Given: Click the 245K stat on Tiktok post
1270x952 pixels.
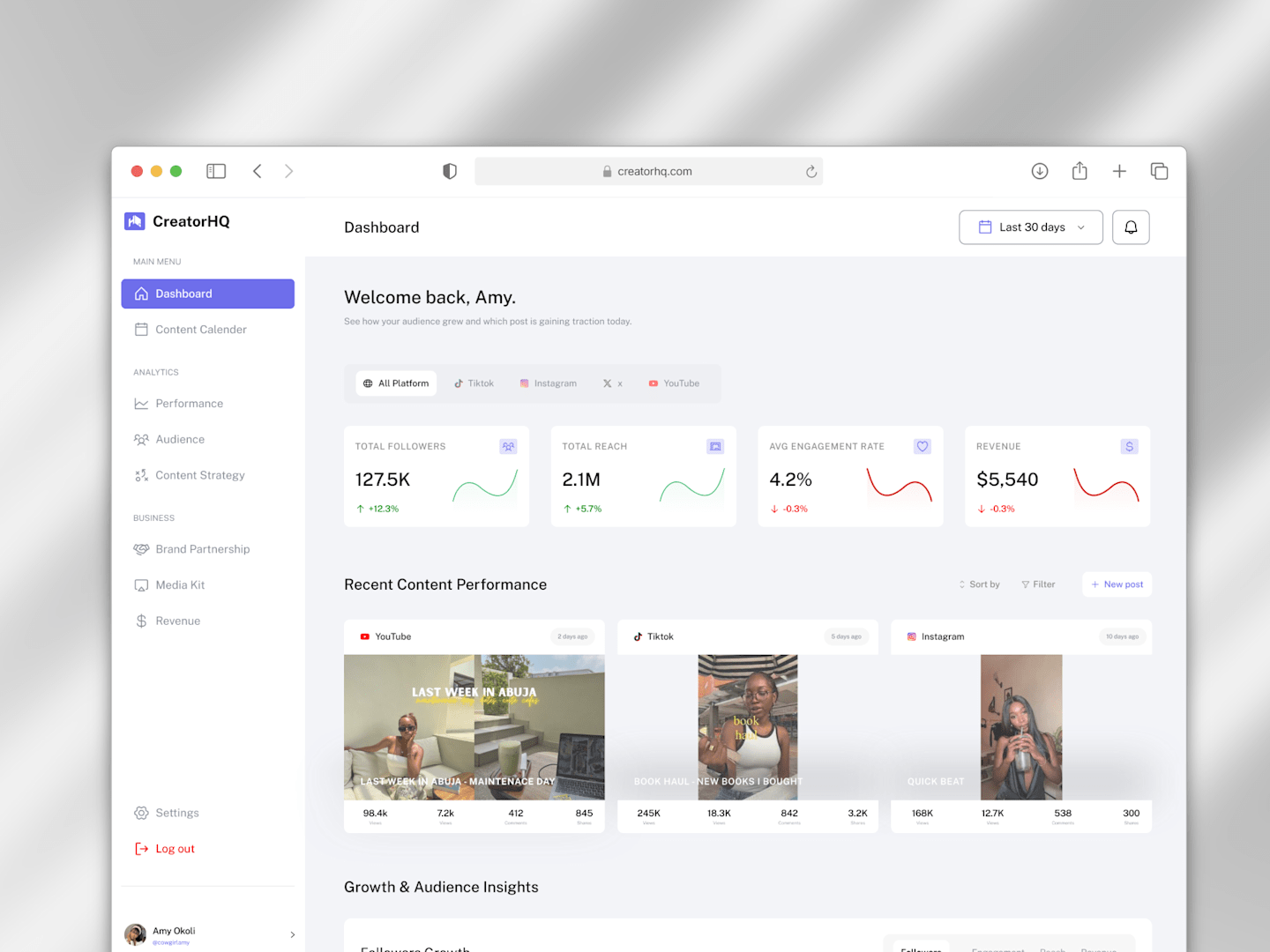Looking at the screenshot, I should (x=649, y=814).
